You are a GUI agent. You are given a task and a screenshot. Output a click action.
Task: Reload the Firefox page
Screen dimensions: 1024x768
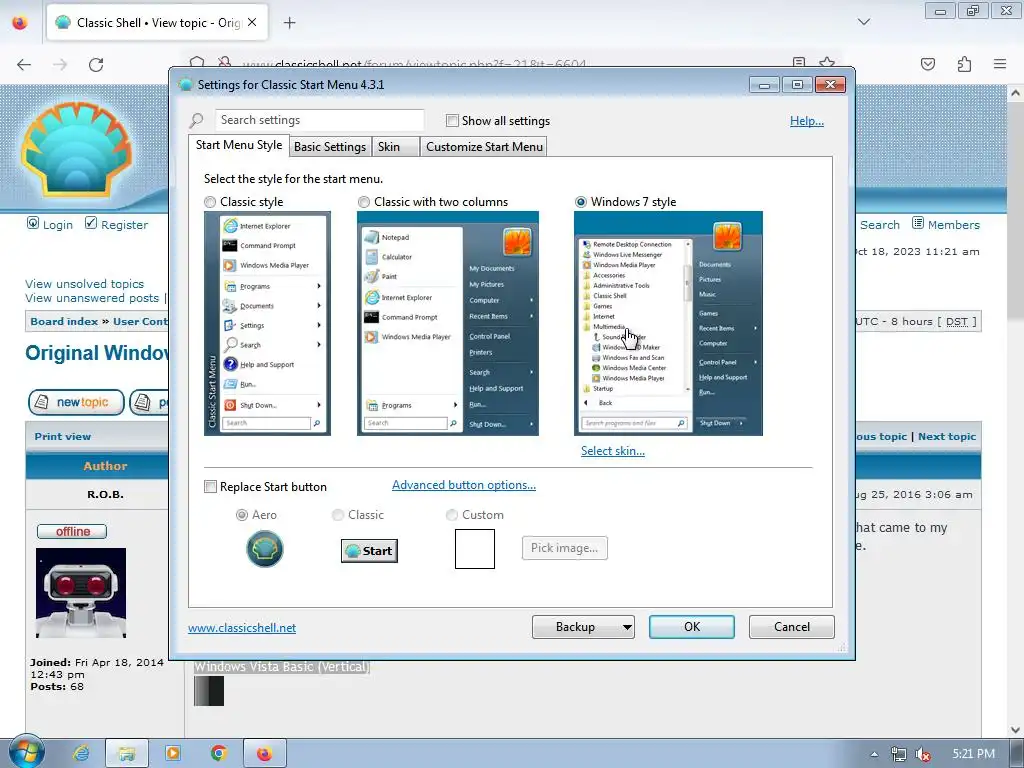click(96, 64)
